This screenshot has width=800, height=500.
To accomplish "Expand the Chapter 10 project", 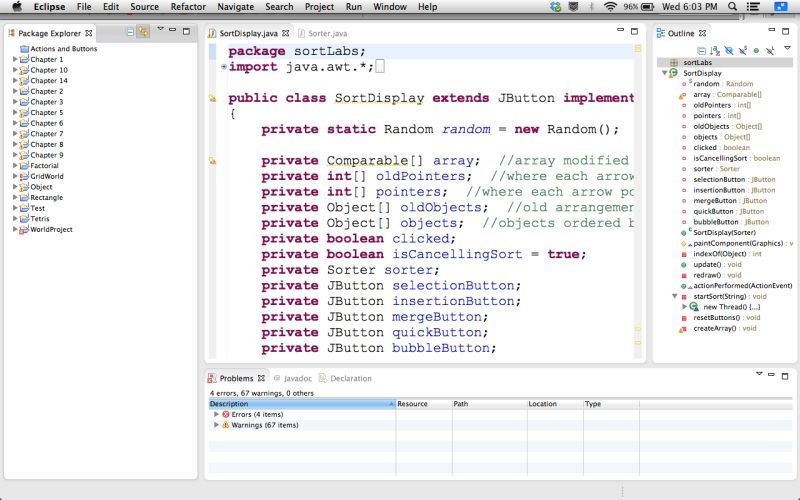I will click(15, 70).
